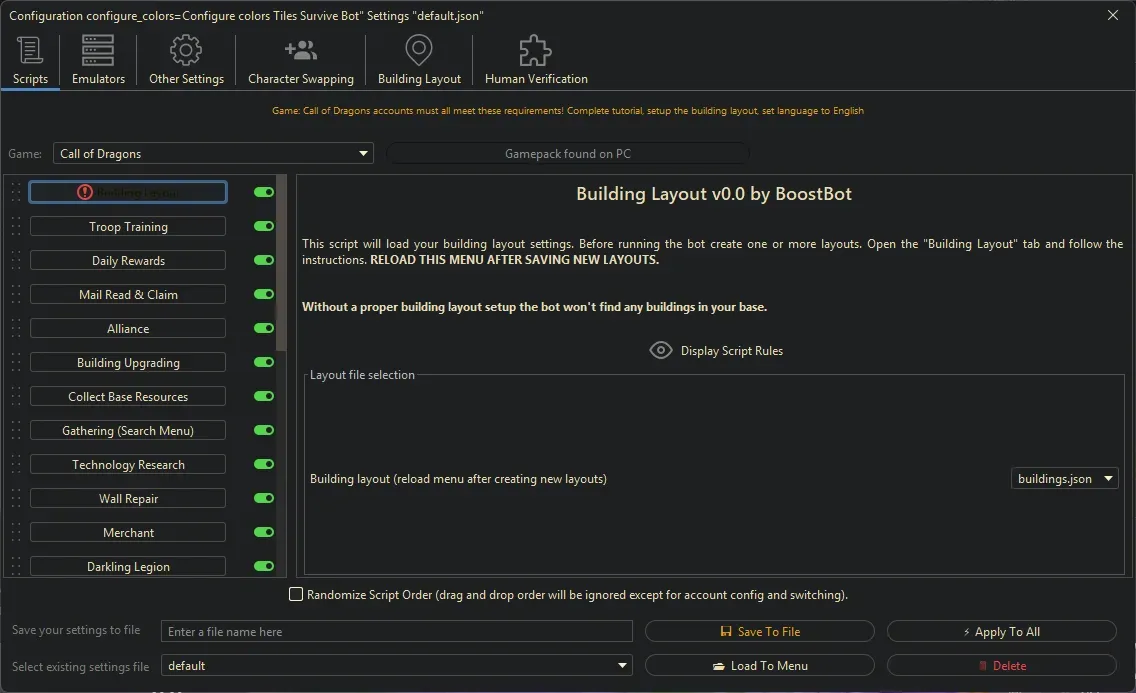The height and width of the screenshot is (693, 1136).
Task: Click the red error icon on Building Layout
Action: (x=84, y=192)
